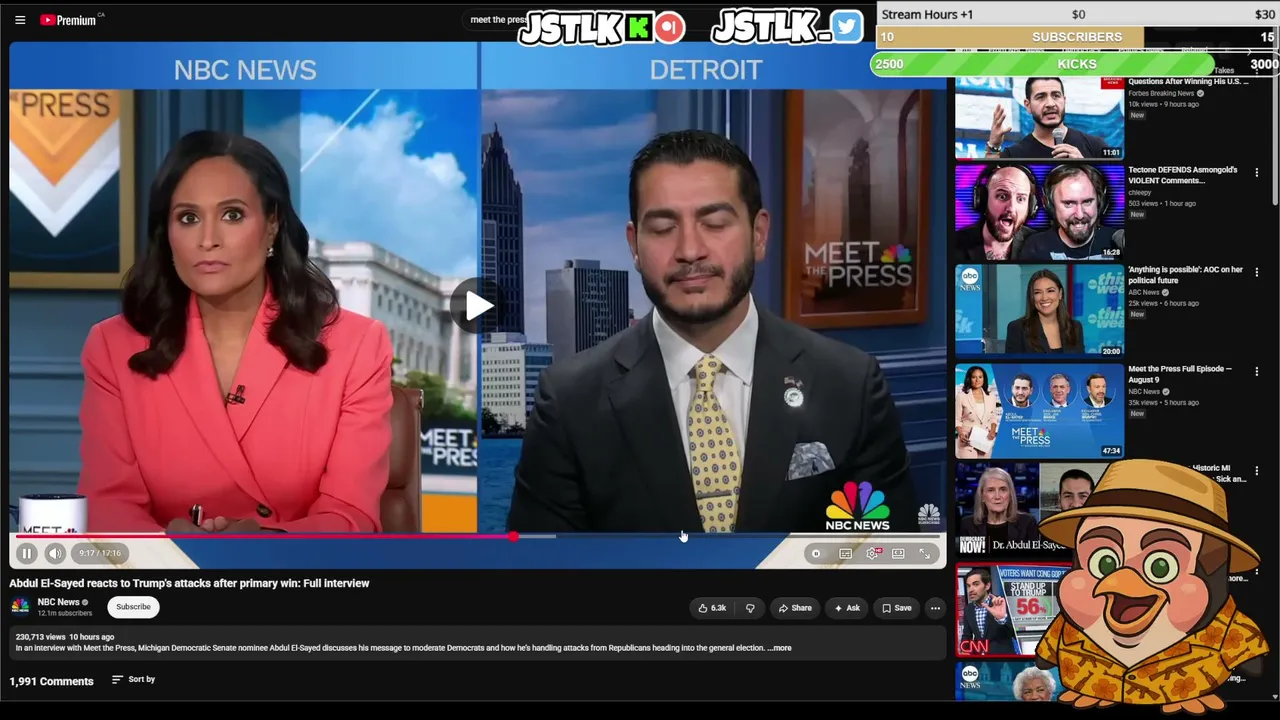Open the YouTube hamburger guide menu
This screenshot has height=720, width=1280.
coord(20,20)
